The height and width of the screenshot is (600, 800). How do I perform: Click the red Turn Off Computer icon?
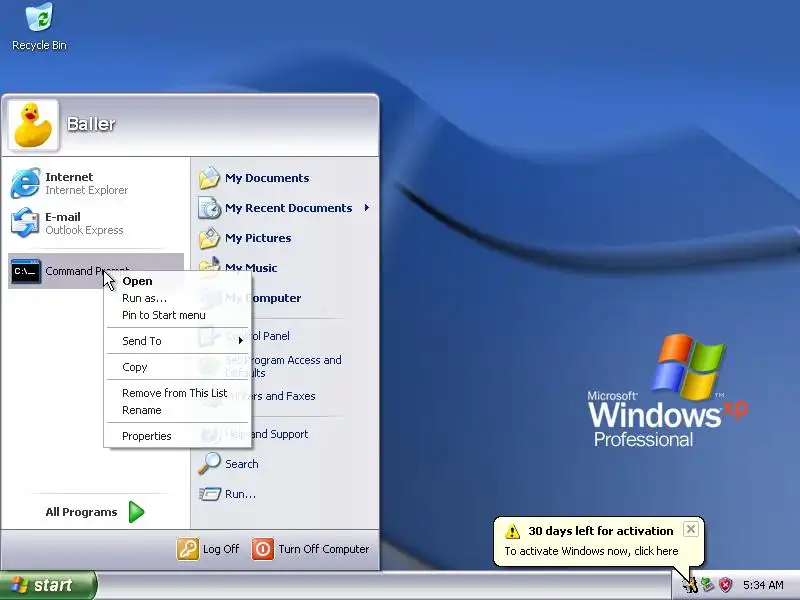(x=263, y=549)
